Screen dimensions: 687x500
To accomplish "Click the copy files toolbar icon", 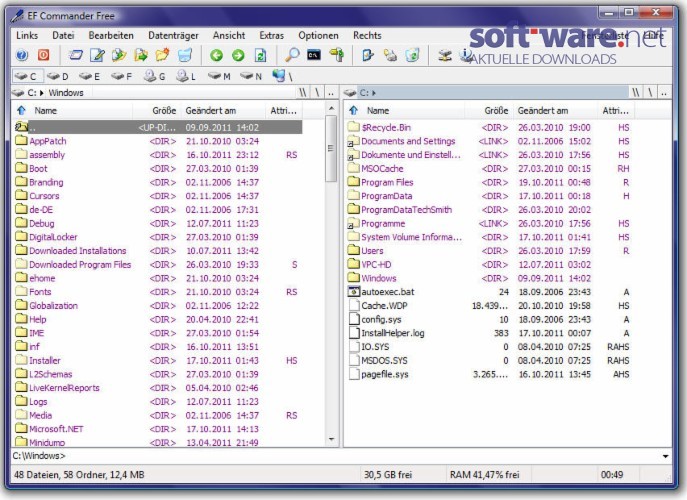I will pos(119,55).
